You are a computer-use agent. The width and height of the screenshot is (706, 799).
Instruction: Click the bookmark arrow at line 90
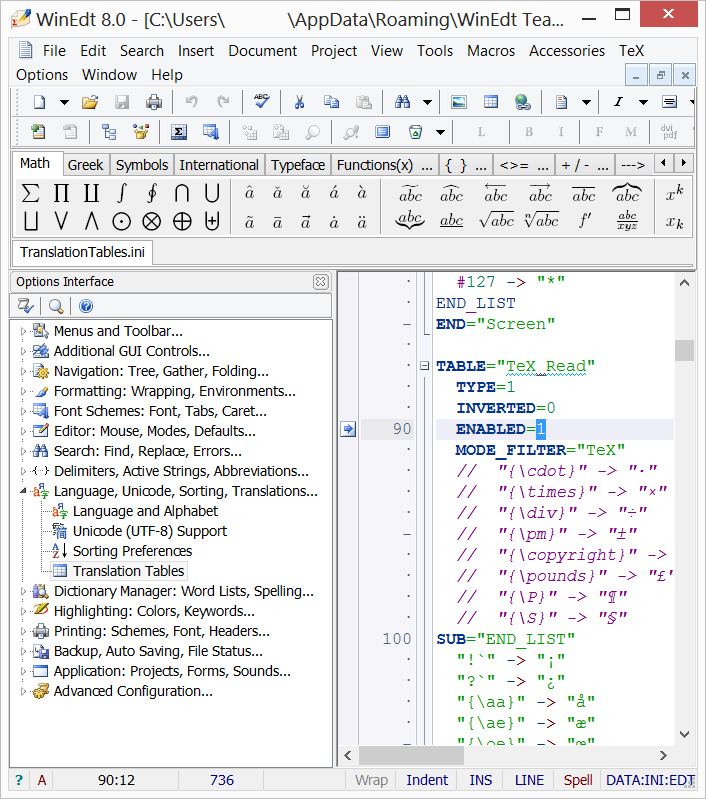click(x=348, y=429)
